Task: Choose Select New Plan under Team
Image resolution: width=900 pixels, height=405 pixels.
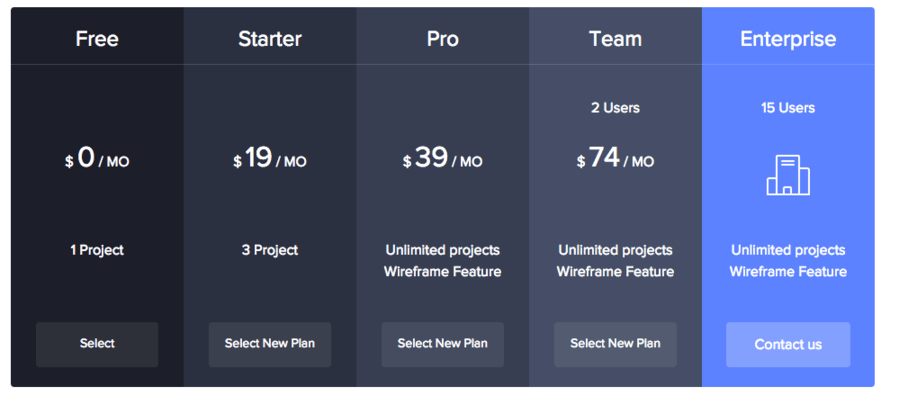Action: tap(615, 344)
